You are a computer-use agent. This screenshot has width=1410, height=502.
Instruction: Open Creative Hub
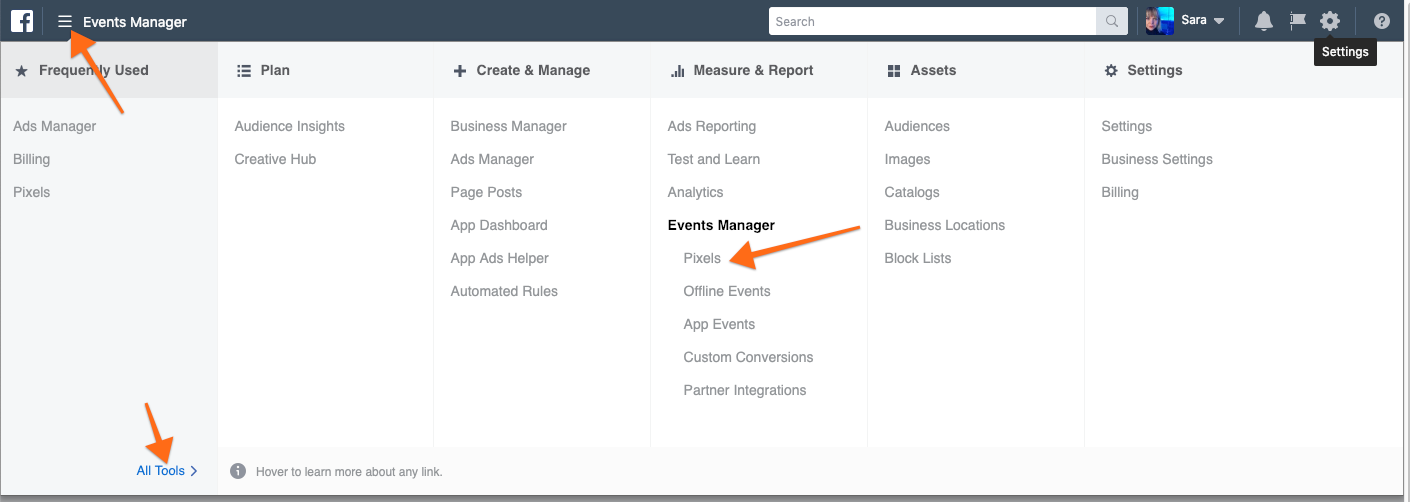[x=276, y=159]
